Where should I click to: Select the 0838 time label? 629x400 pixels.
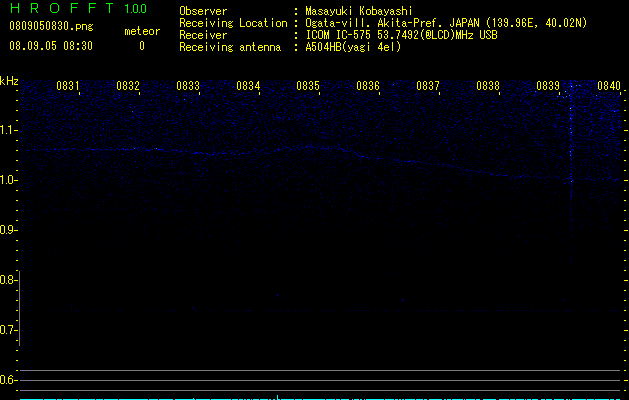coord(488,86)
